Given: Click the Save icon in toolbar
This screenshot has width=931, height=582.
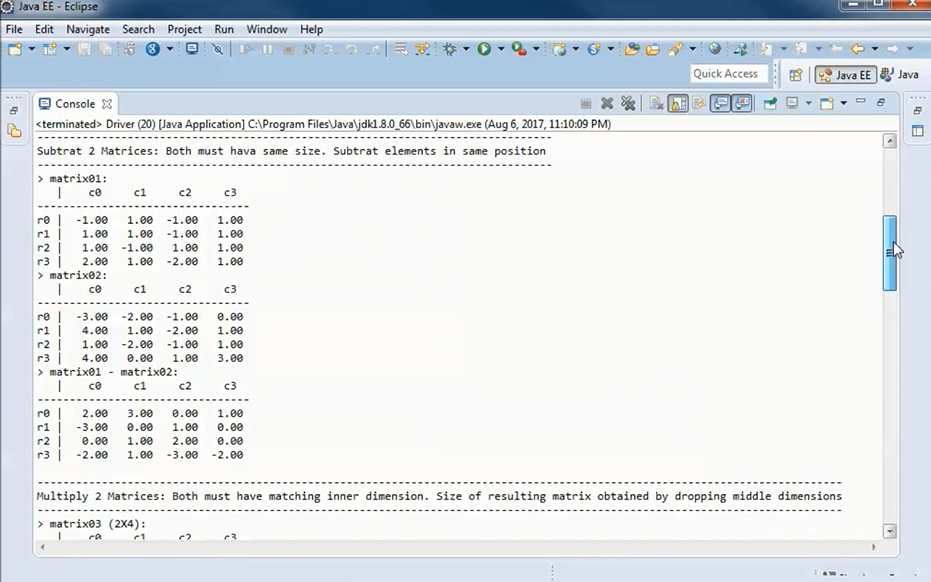Looking at the screenshot, I should tap(84, 49).
